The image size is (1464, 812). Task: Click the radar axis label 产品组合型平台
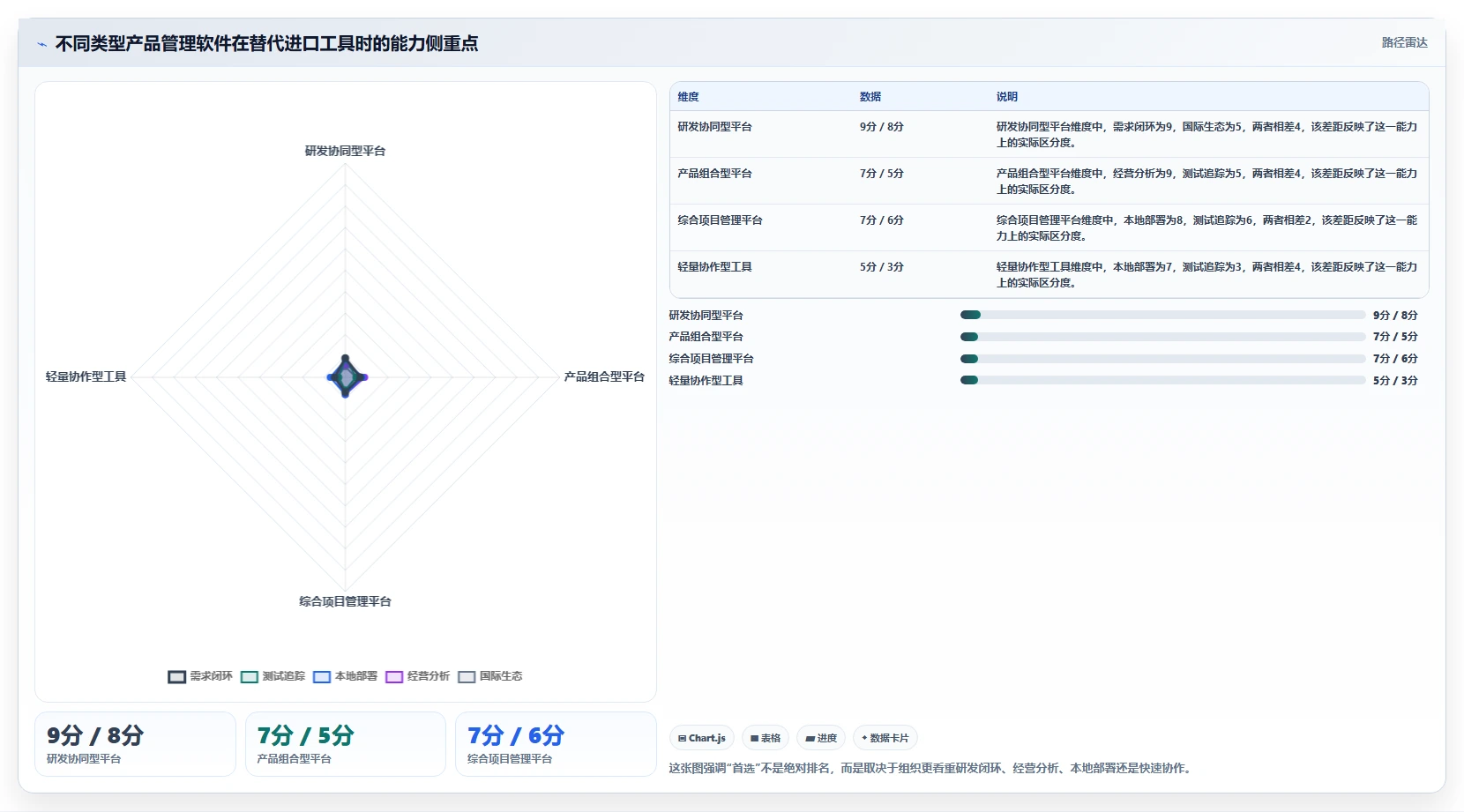tap(604, 376)
